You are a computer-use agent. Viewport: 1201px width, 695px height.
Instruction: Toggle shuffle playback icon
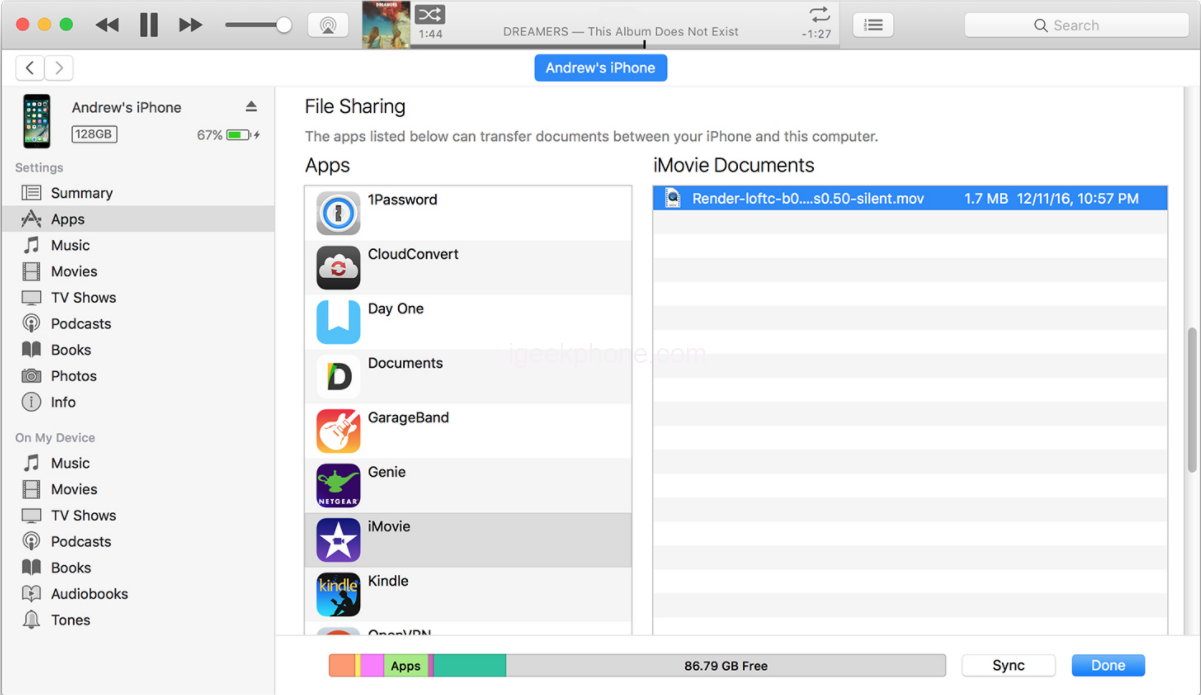[430, 14]
